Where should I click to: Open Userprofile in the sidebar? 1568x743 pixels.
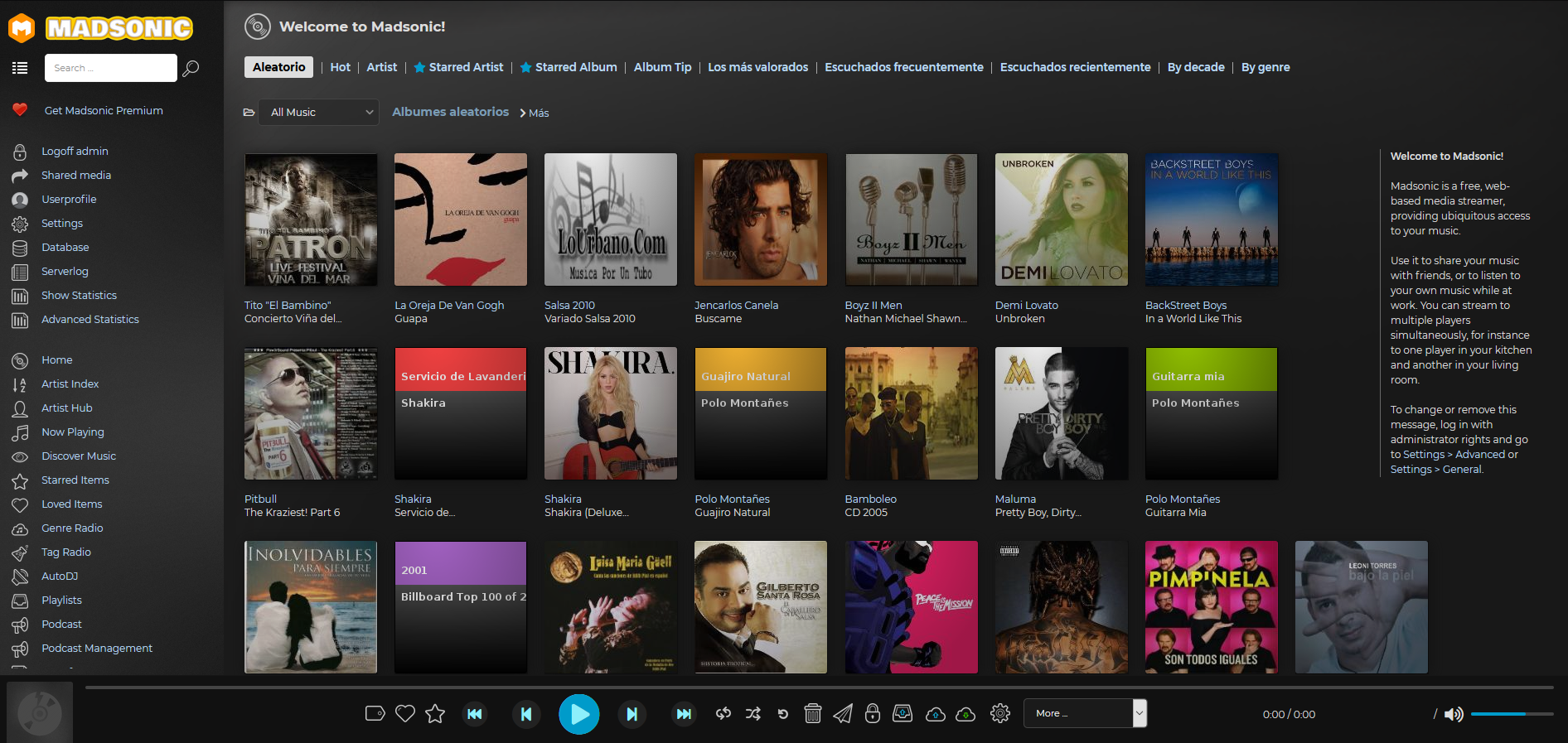[x=69, y=200]
